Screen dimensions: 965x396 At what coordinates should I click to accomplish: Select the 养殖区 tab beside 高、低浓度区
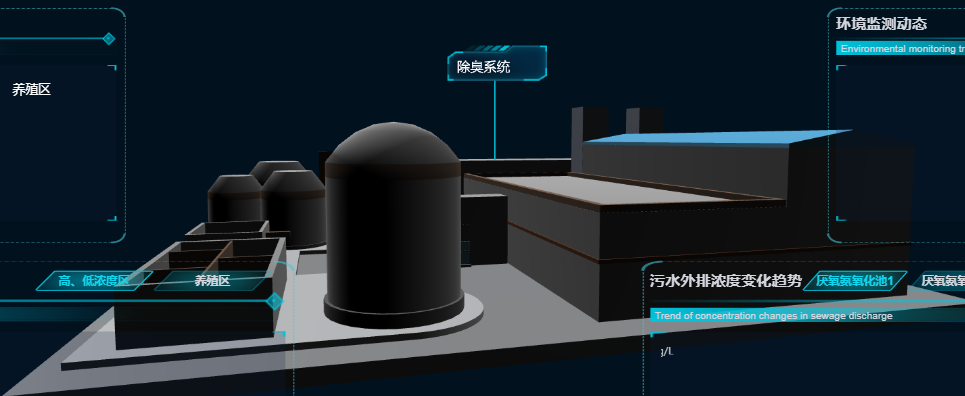tap(212, 281)
